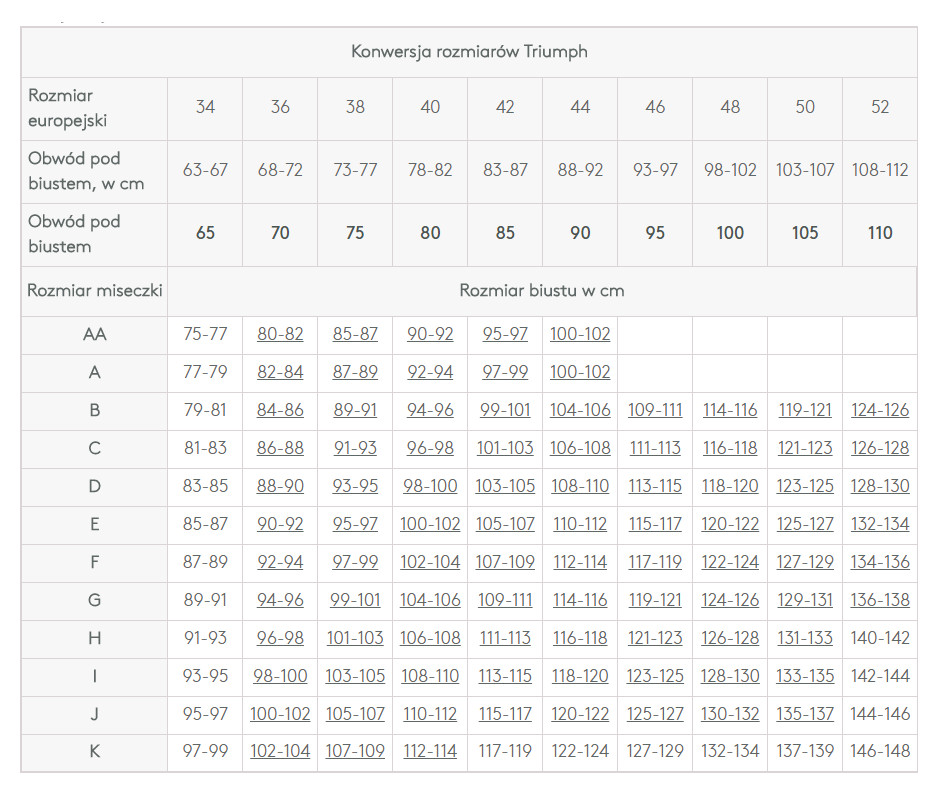This screenshot has width=943, height=786.
Task: Click the 'Konwersja rozmiarów Triumph' table title
Action: tap(469, 52)
